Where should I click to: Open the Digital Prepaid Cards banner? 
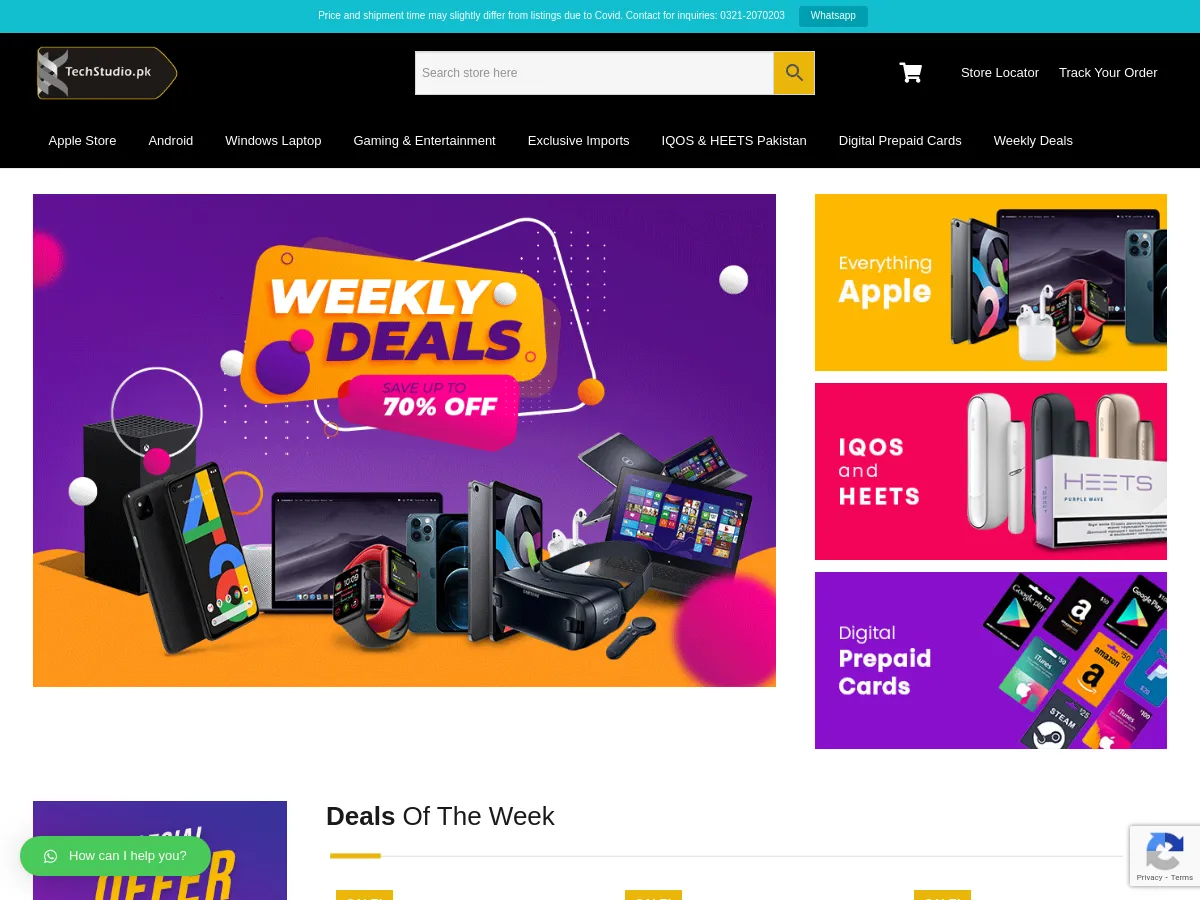pyautogui.click(x=991, y=660)
